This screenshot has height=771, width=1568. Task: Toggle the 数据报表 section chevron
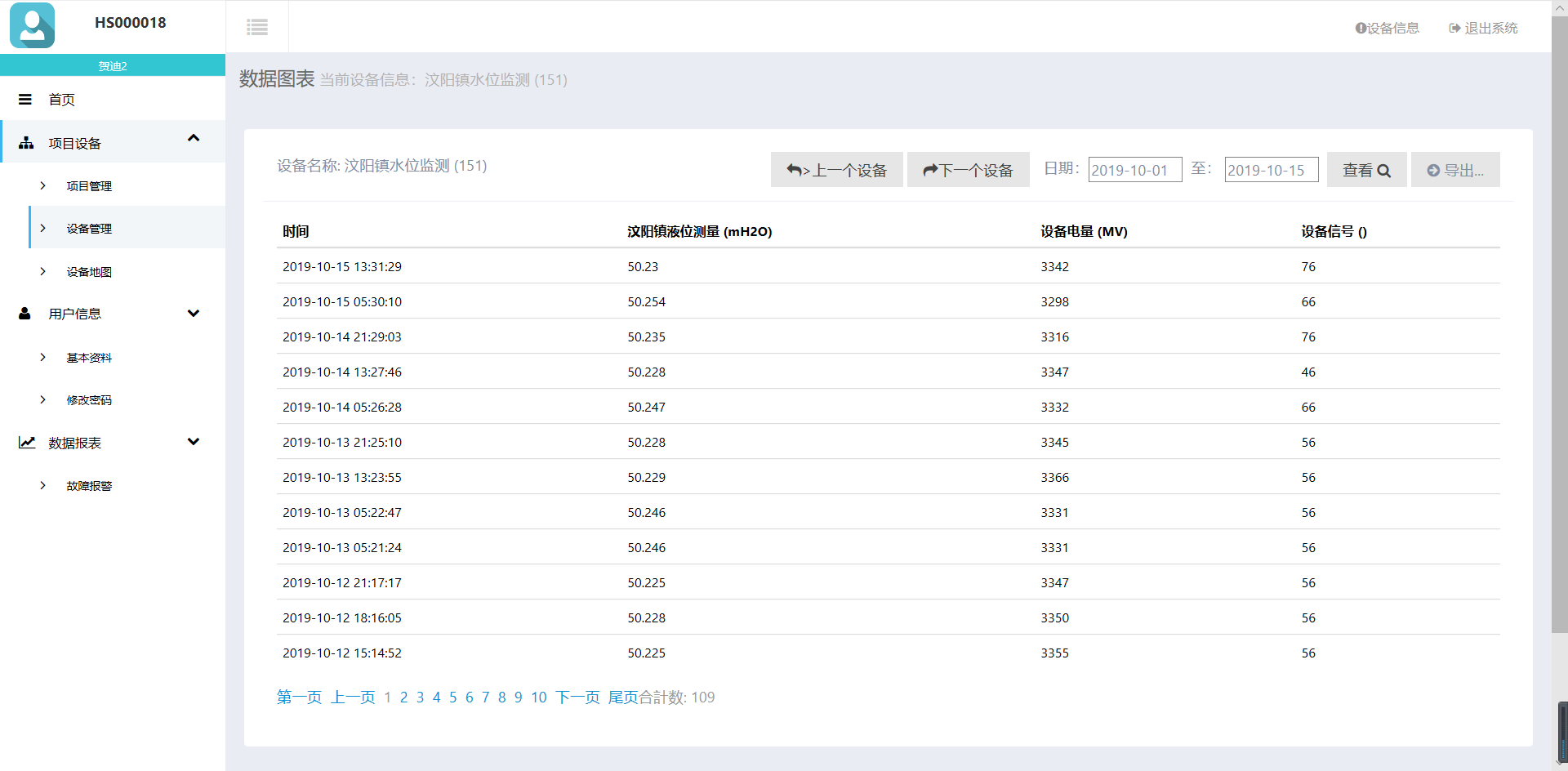(x=194, y=442)
